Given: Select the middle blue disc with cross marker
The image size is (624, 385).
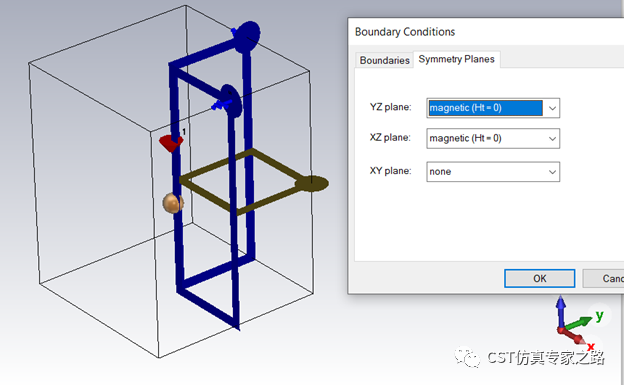Looking at the screenshot, I should click(230, 101).
